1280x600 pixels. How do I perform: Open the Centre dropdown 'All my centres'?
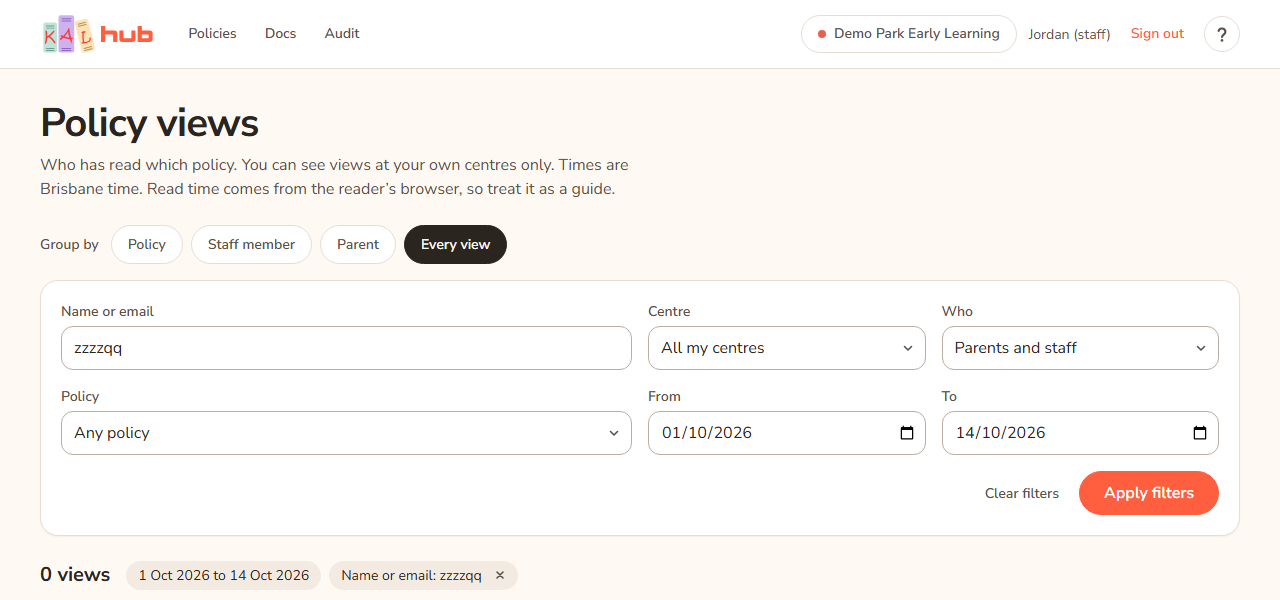click(x=787, y=348)
